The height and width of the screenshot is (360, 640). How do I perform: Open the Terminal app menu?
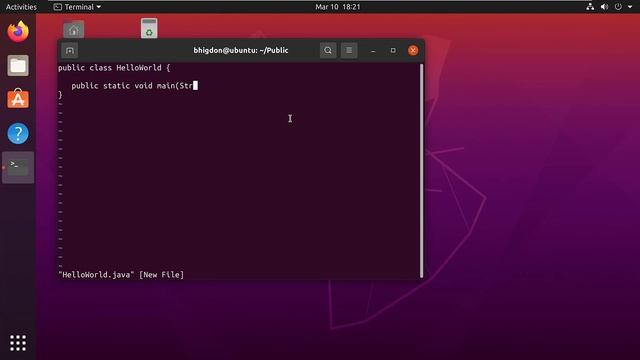pyautogui.click(x=78, y=7)
